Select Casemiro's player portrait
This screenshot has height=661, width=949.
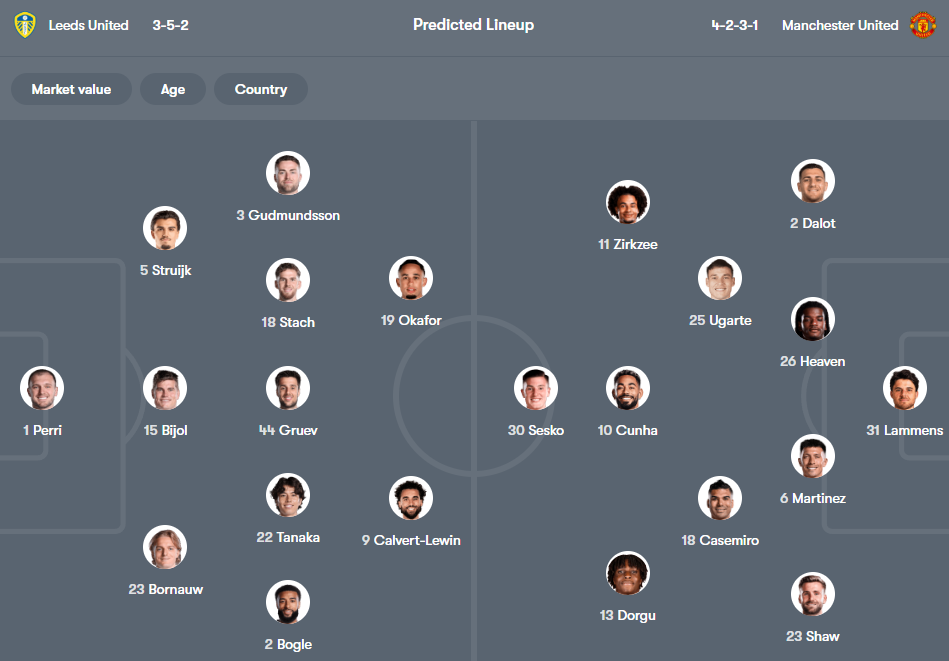pos(719,497)
